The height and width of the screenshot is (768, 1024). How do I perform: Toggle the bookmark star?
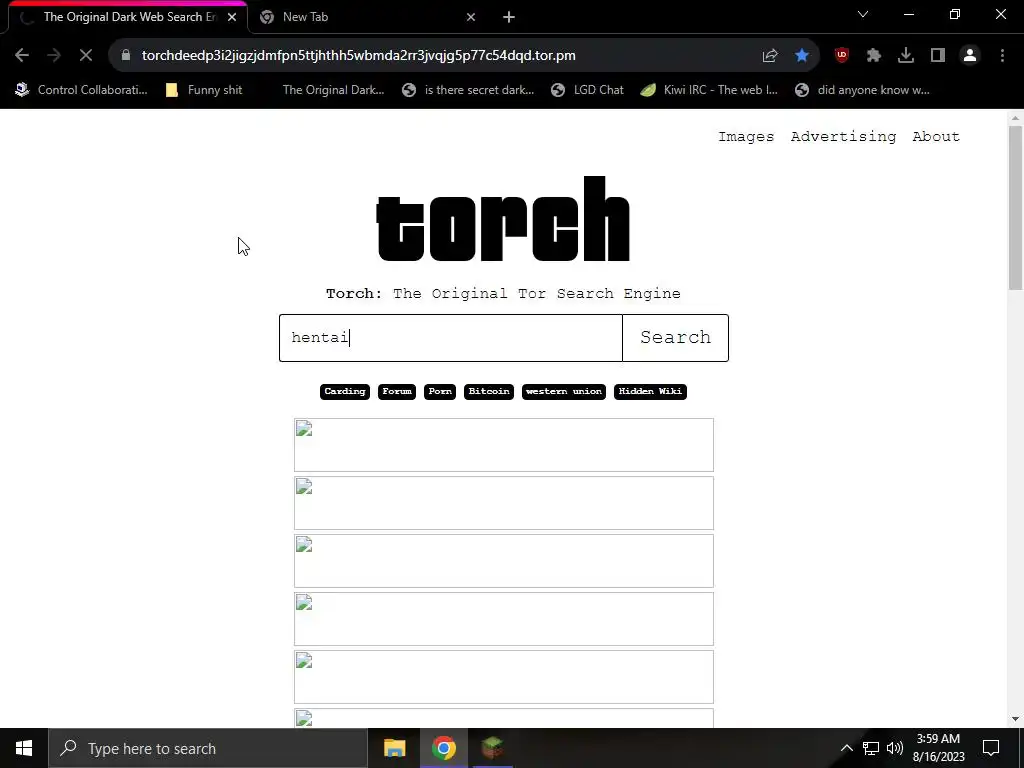[x=802, y=56]
